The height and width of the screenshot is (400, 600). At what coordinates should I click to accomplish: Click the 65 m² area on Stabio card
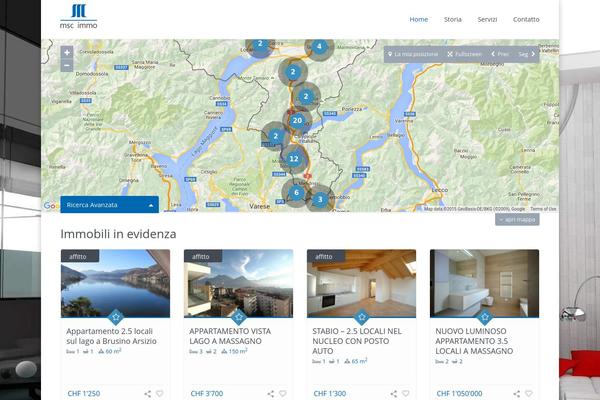pyautogui.click(x=356, y=361)
